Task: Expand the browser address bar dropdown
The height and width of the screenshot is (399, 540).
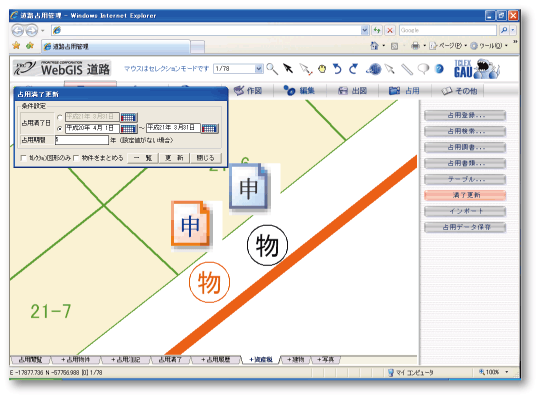Action: point(365,30)
